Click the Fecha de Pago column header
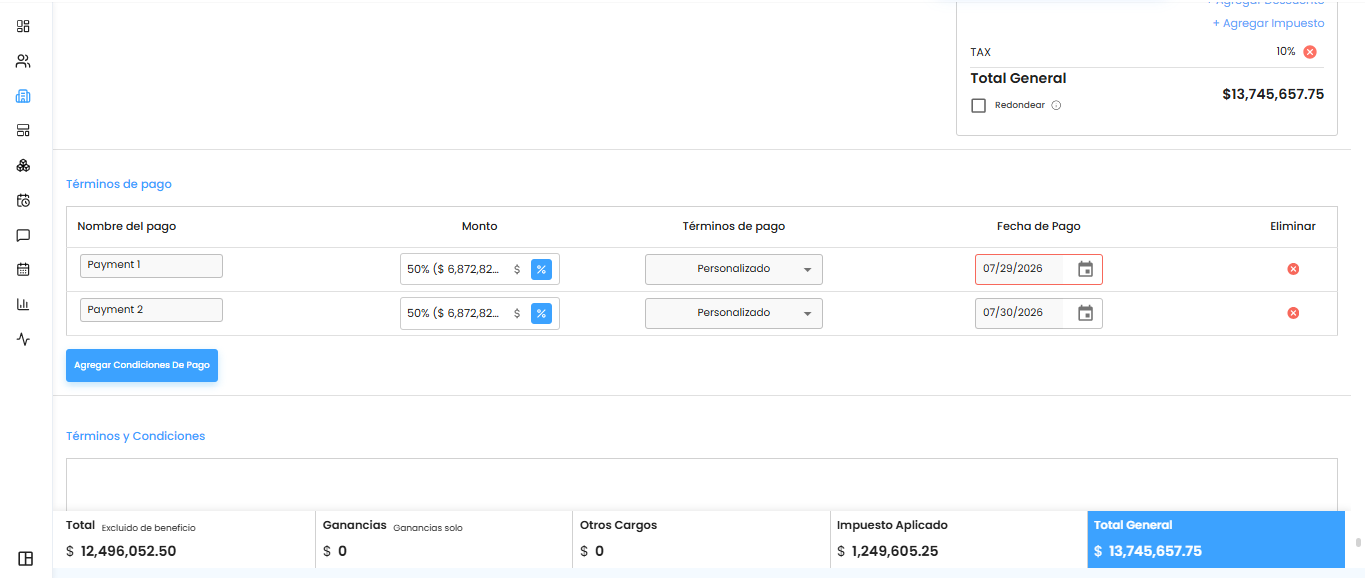1365x578 pixels. [1039, 226]
